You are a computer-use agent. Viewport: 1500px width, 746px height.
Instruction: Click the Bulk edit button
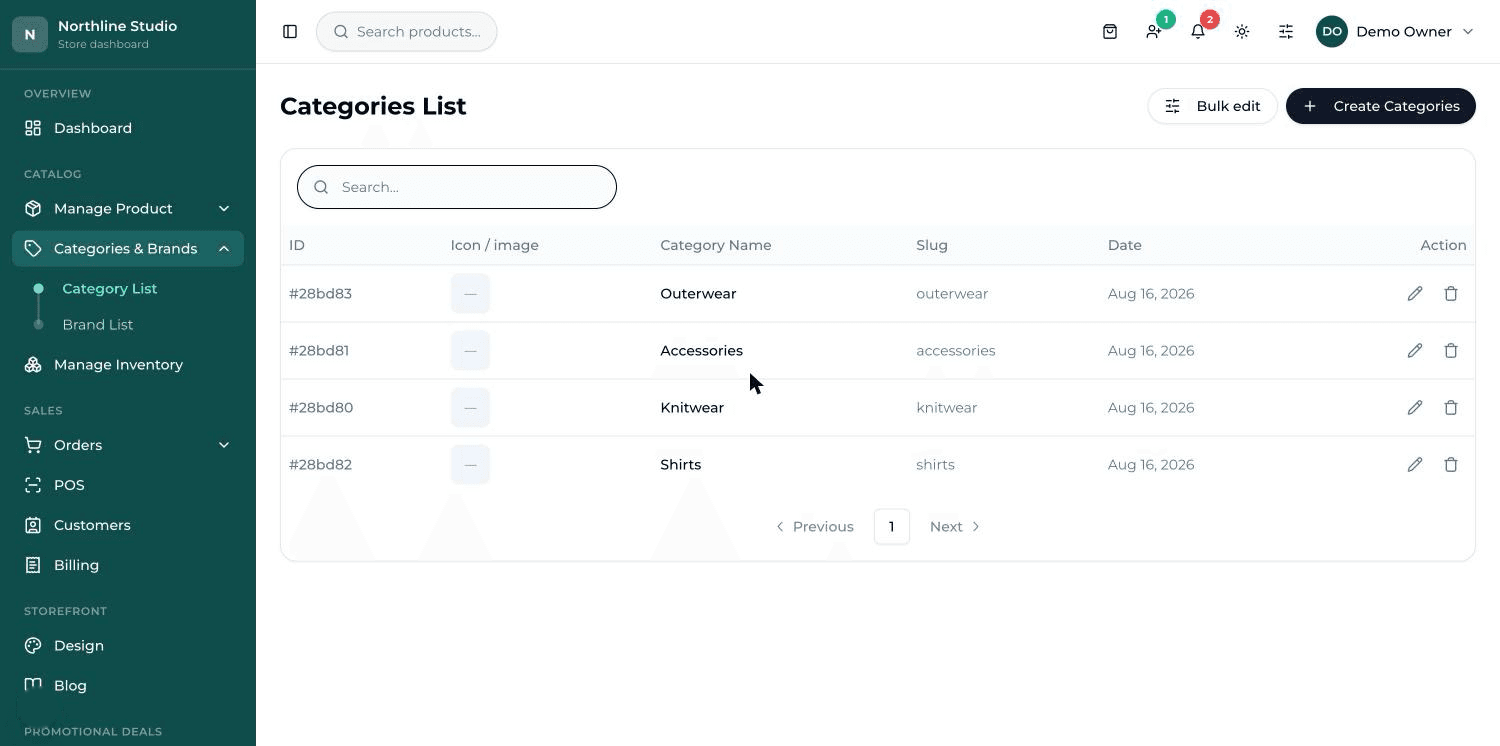click(1212, 106)
